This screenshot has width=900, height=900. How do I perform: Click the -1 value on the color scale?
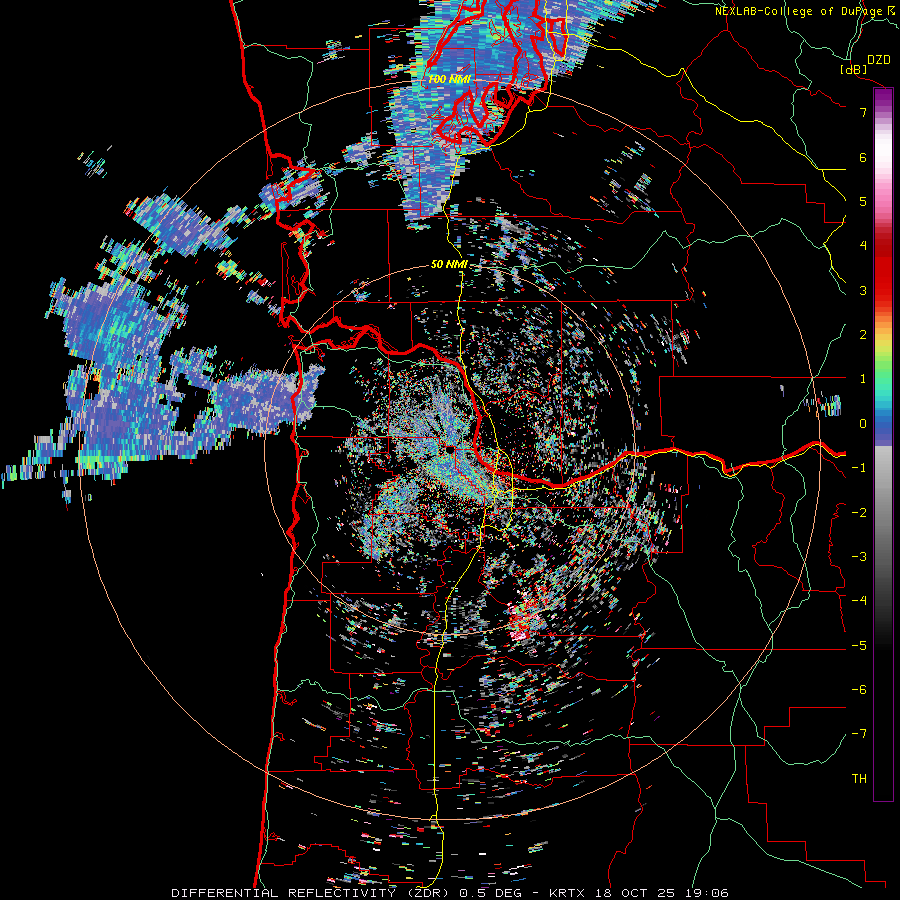859,468
